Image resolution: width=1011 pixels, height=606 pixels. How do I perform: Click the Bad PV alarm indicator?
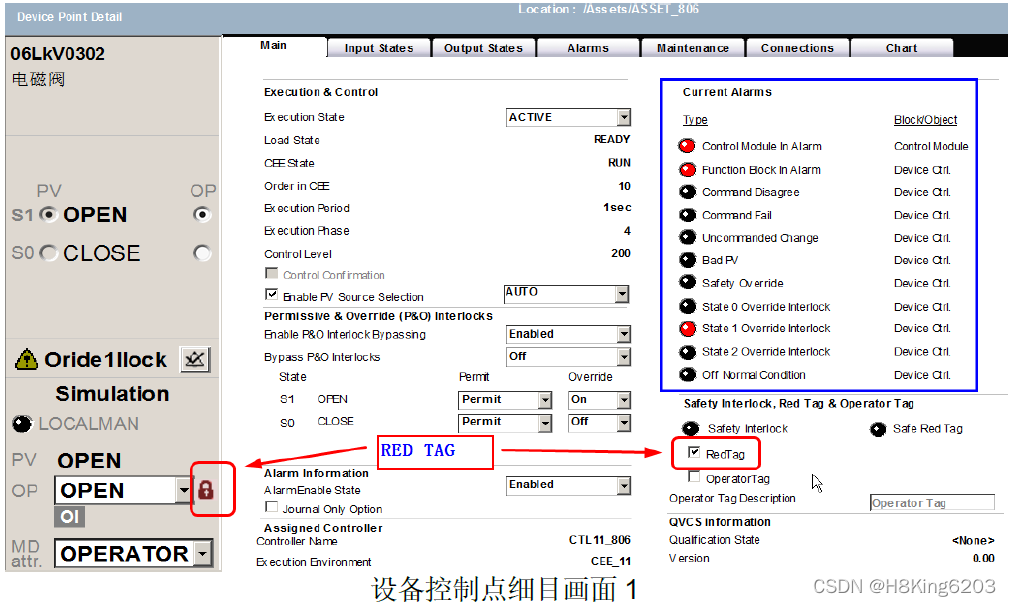point(687,260)
